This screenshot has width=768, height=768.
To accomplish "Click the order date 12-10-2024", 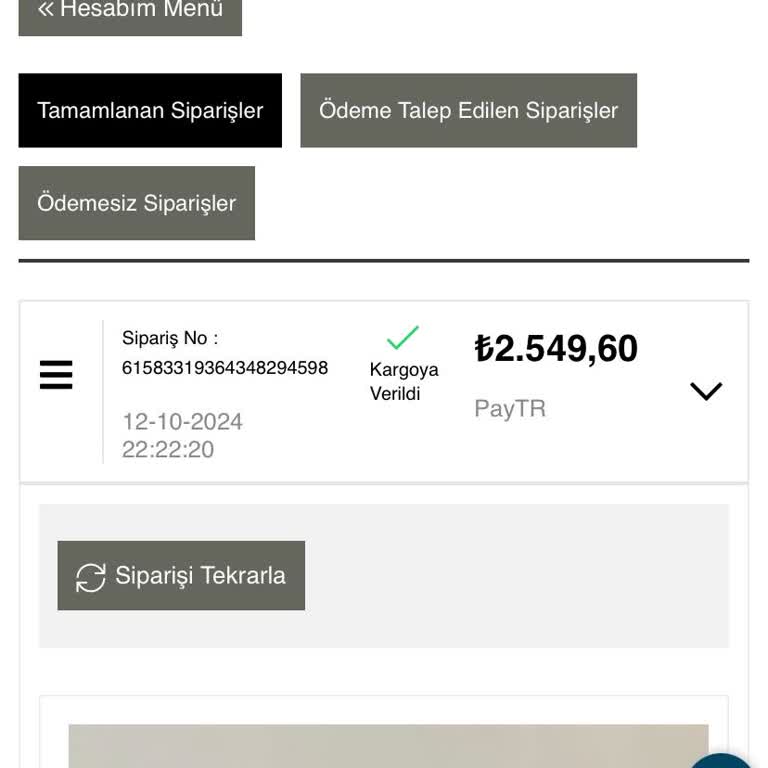I will coord(182,422).
